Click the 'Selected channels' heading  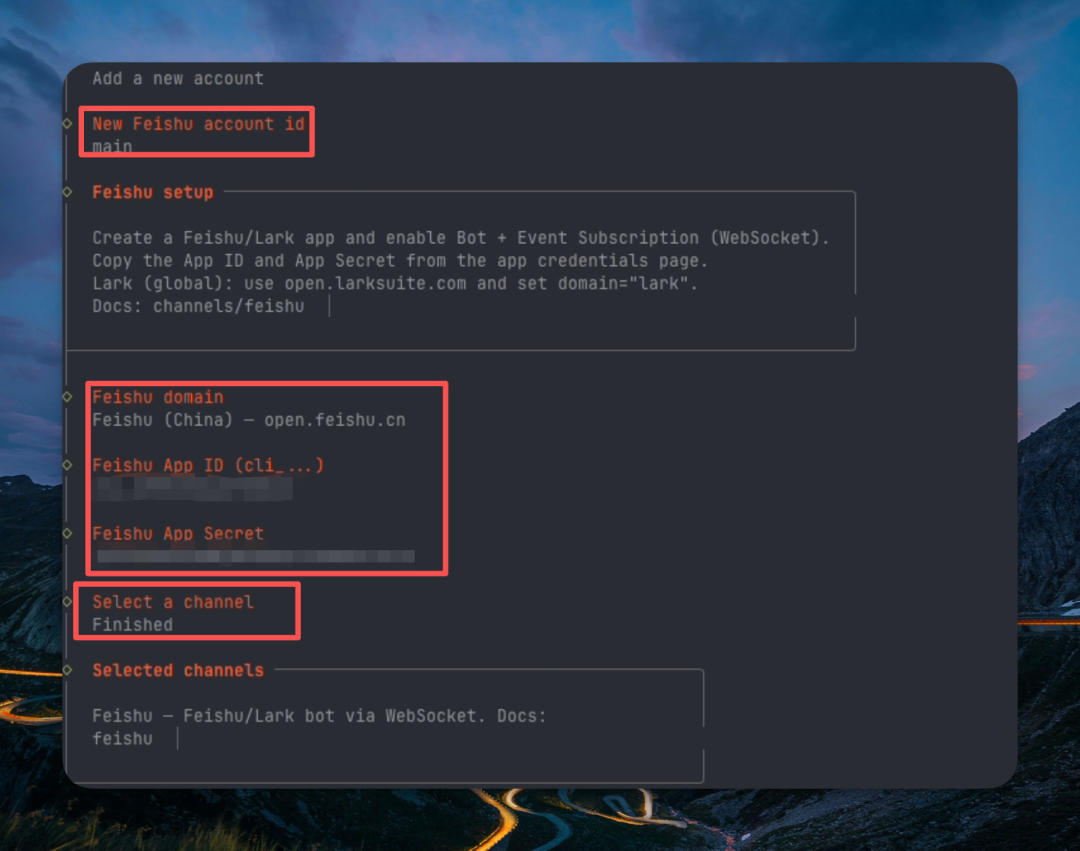tap(178, 670)
